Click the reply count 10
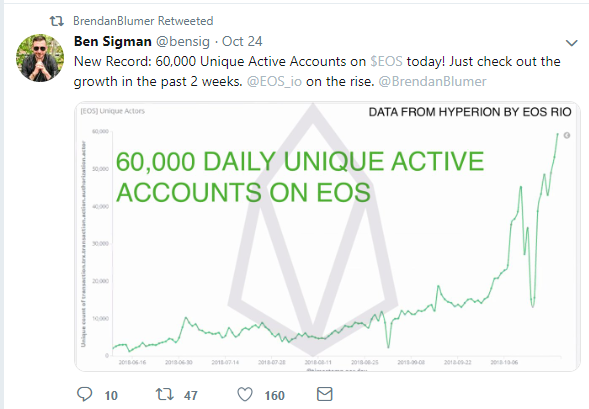 [x=111, y=395]
